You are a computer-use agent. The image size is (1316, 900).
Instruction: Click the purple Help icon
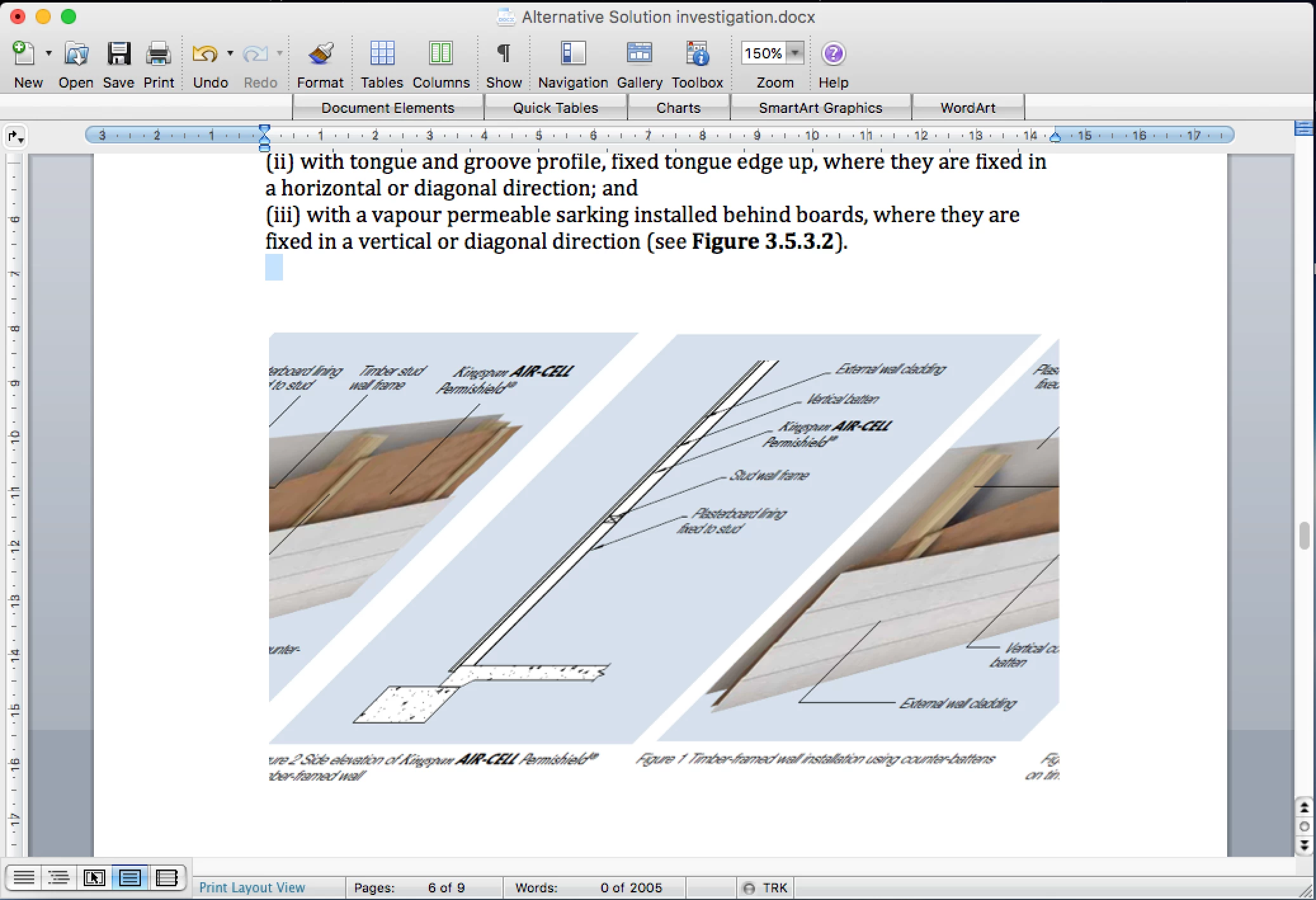(x=832, y=55)
